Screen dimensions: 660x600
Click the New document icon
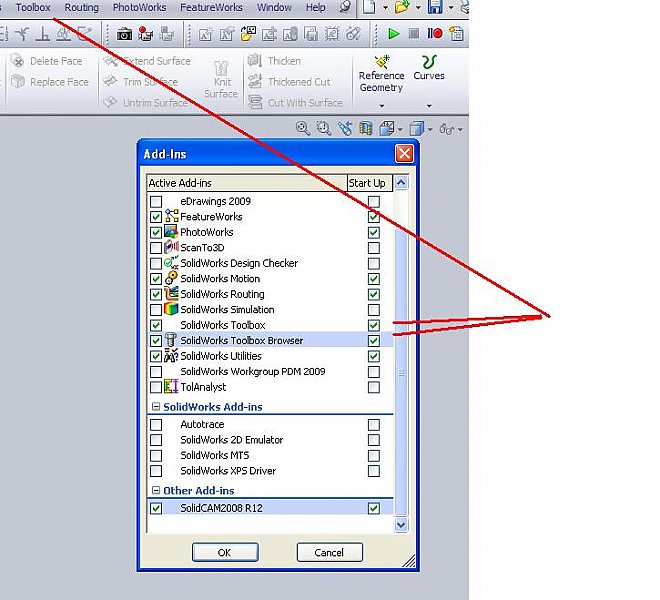(369, 7)
